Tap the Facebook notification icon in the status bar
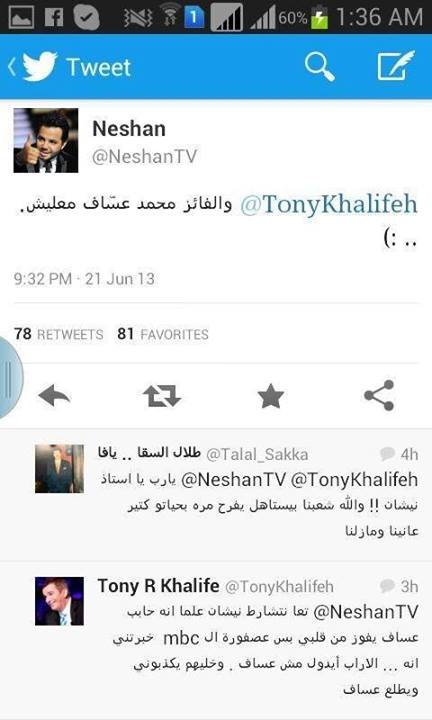This screenshot has width=432, height=720. pos(54,18)
